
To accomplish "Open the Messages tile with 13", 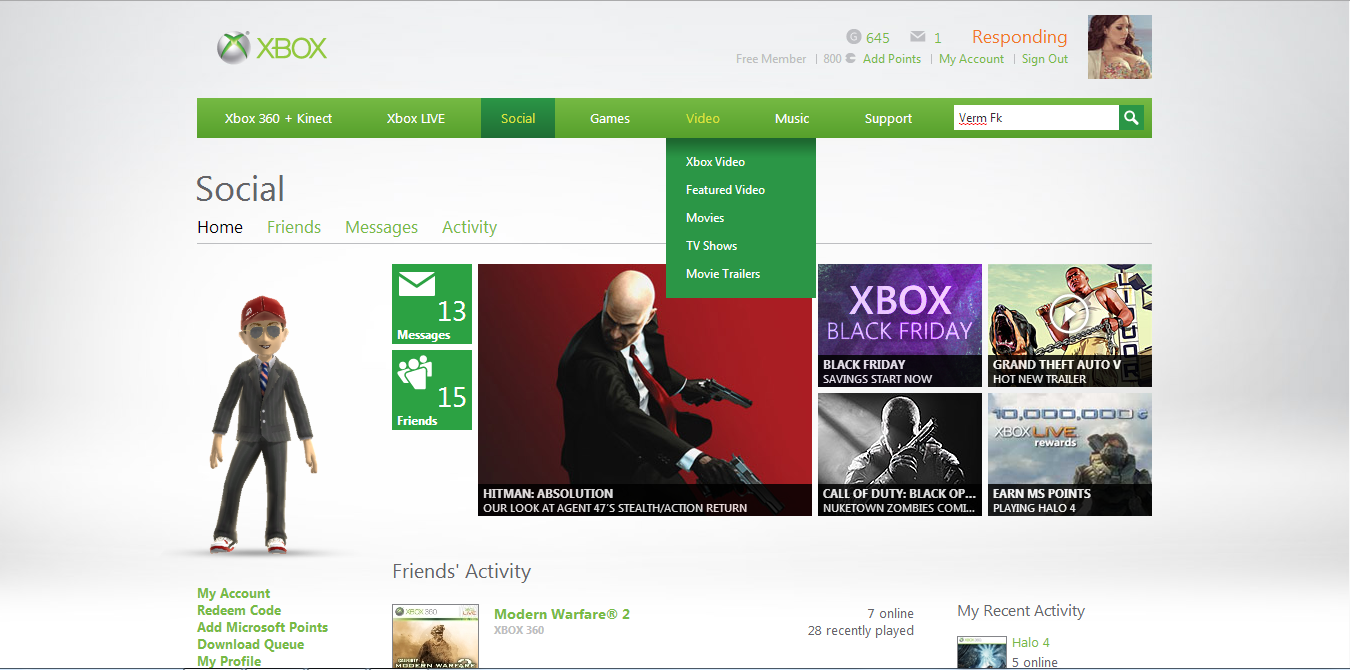I will click(x=432, y=304).
